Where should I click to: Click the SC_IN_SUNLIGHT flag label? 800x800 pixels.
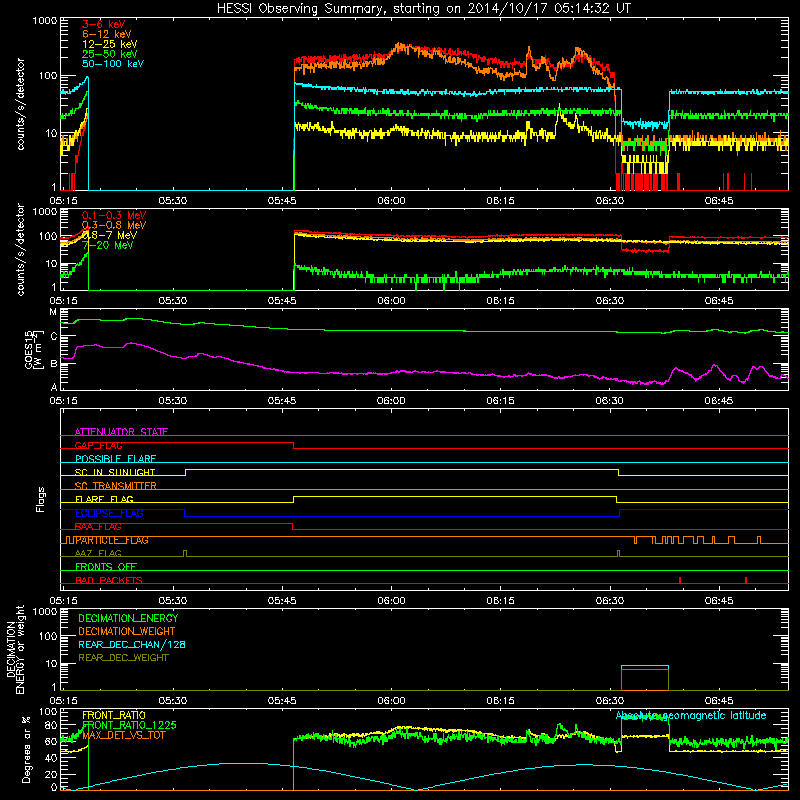[115, 472]
